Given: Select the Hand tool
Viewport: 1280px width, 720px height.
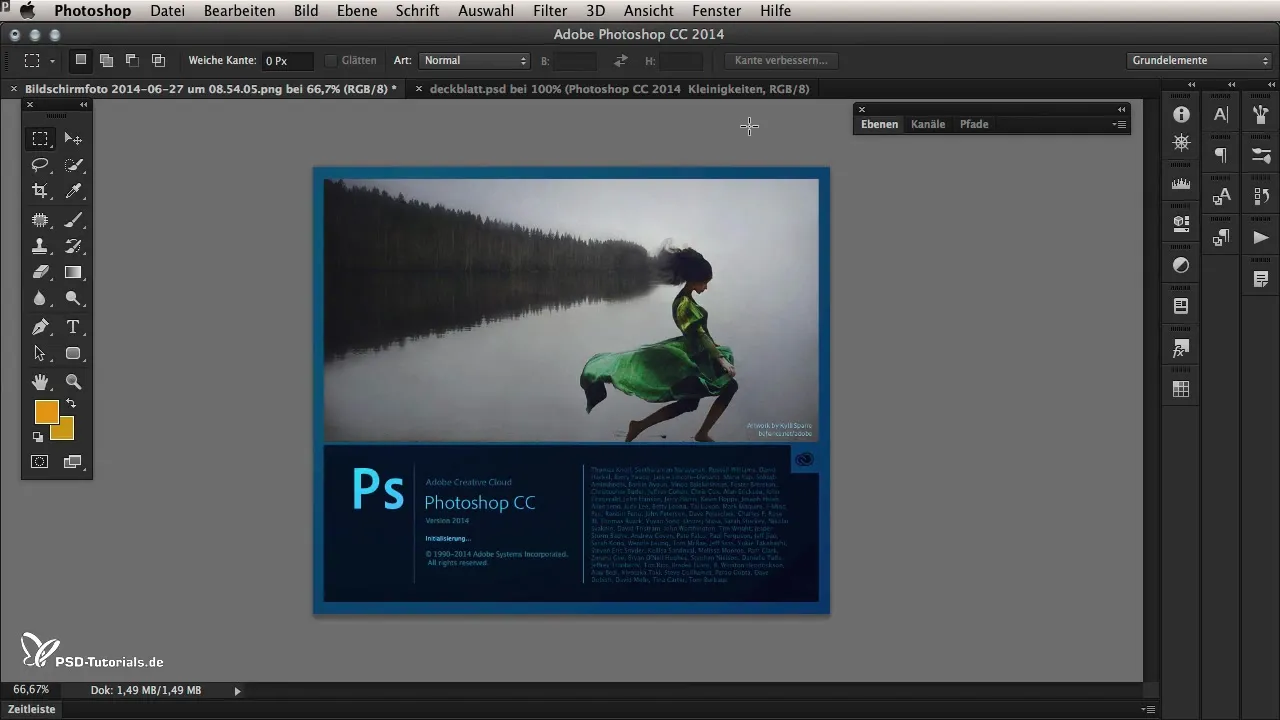Looking at the screenshot, I should [x=40, y=381].
